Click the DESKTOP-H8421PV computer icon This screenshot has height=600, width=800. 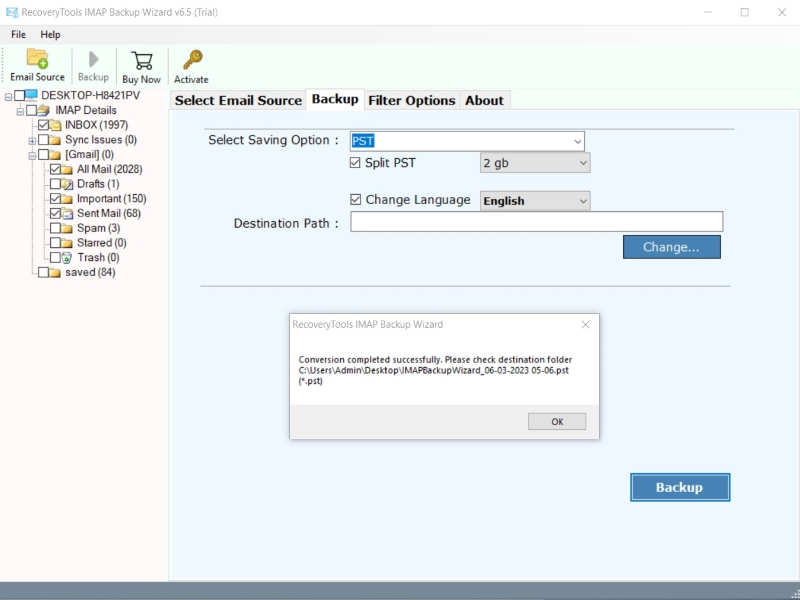point(31,95)
